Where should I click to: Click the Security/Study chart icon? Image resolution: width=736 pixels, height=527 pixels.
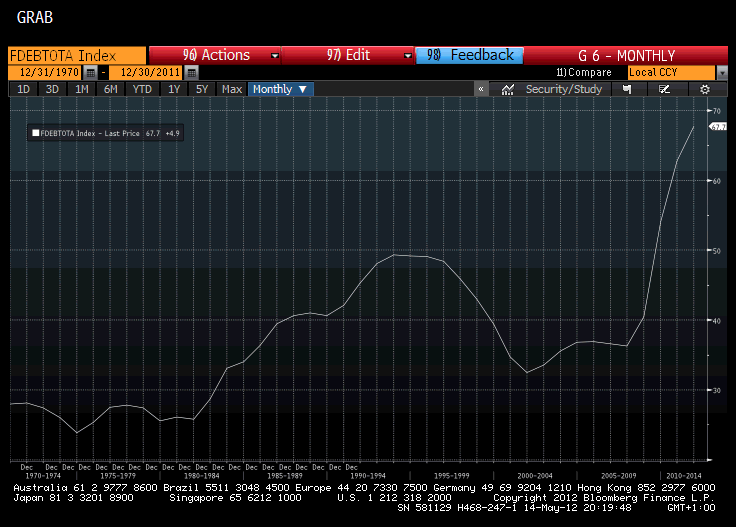(x=507, y=89)
